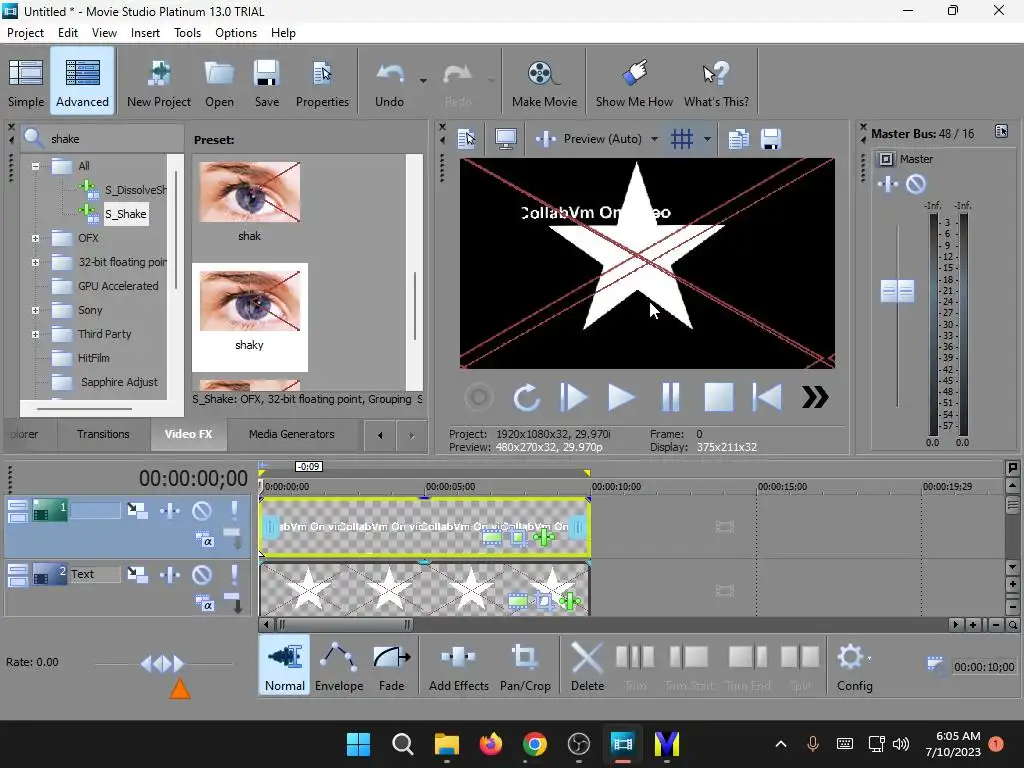The height and width of the screenshot is (768, 1024).
Task: Toggle the preview grid overlay
Action: (x=682, y=138)
